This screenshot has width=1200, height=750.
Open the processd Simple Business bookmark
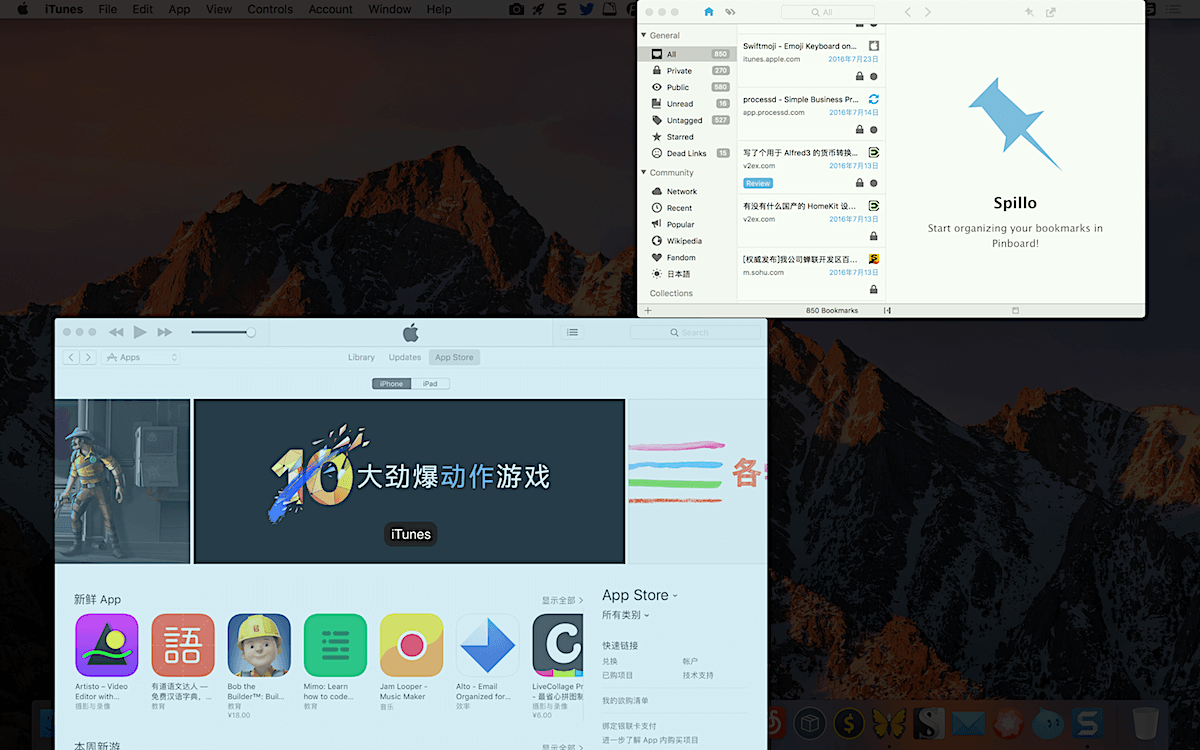tap(811, 114)
